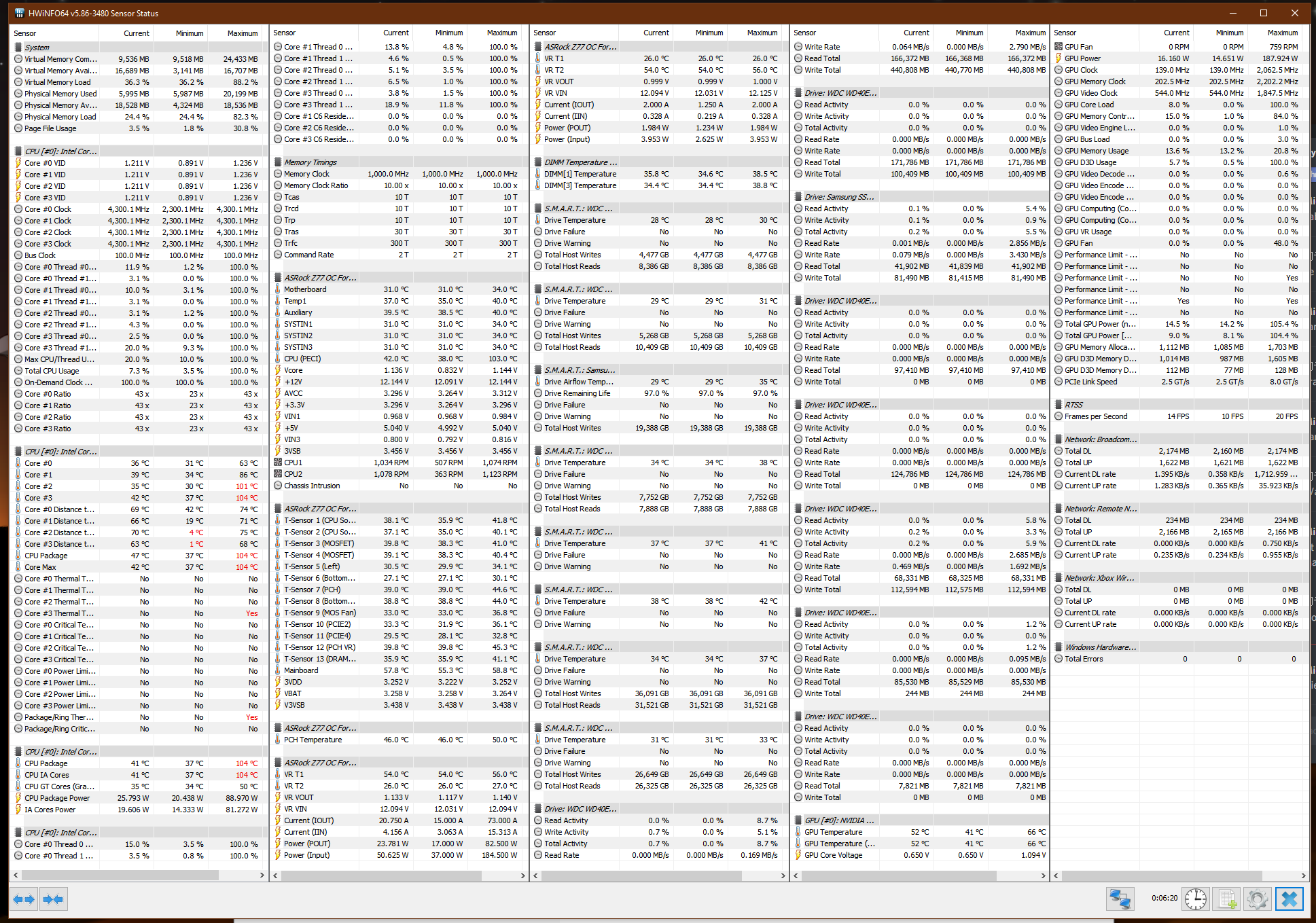This screenshot has height=923, width=1316.
Task: Open sensor settings gear icon
Action: [x=1258, y=899]
